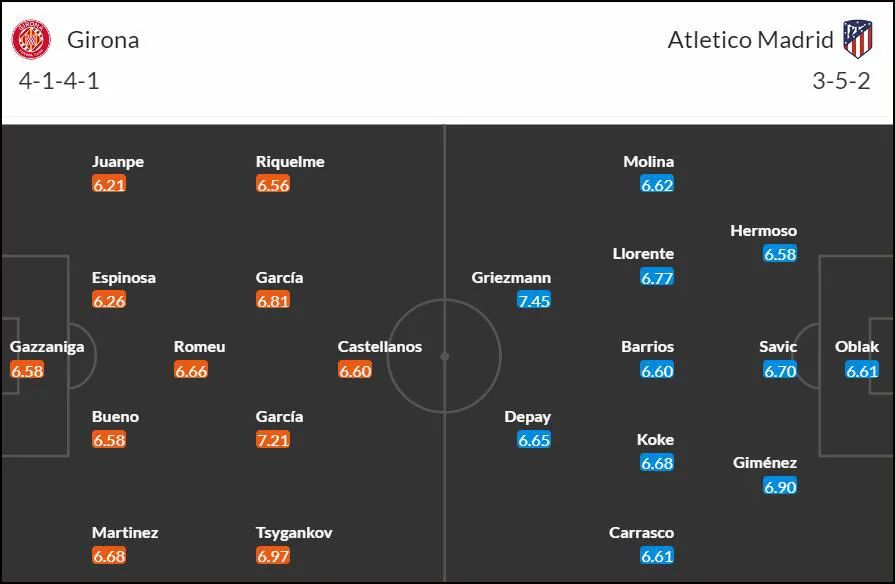Click the center circle spot on pitch

[x=445, y=356]
